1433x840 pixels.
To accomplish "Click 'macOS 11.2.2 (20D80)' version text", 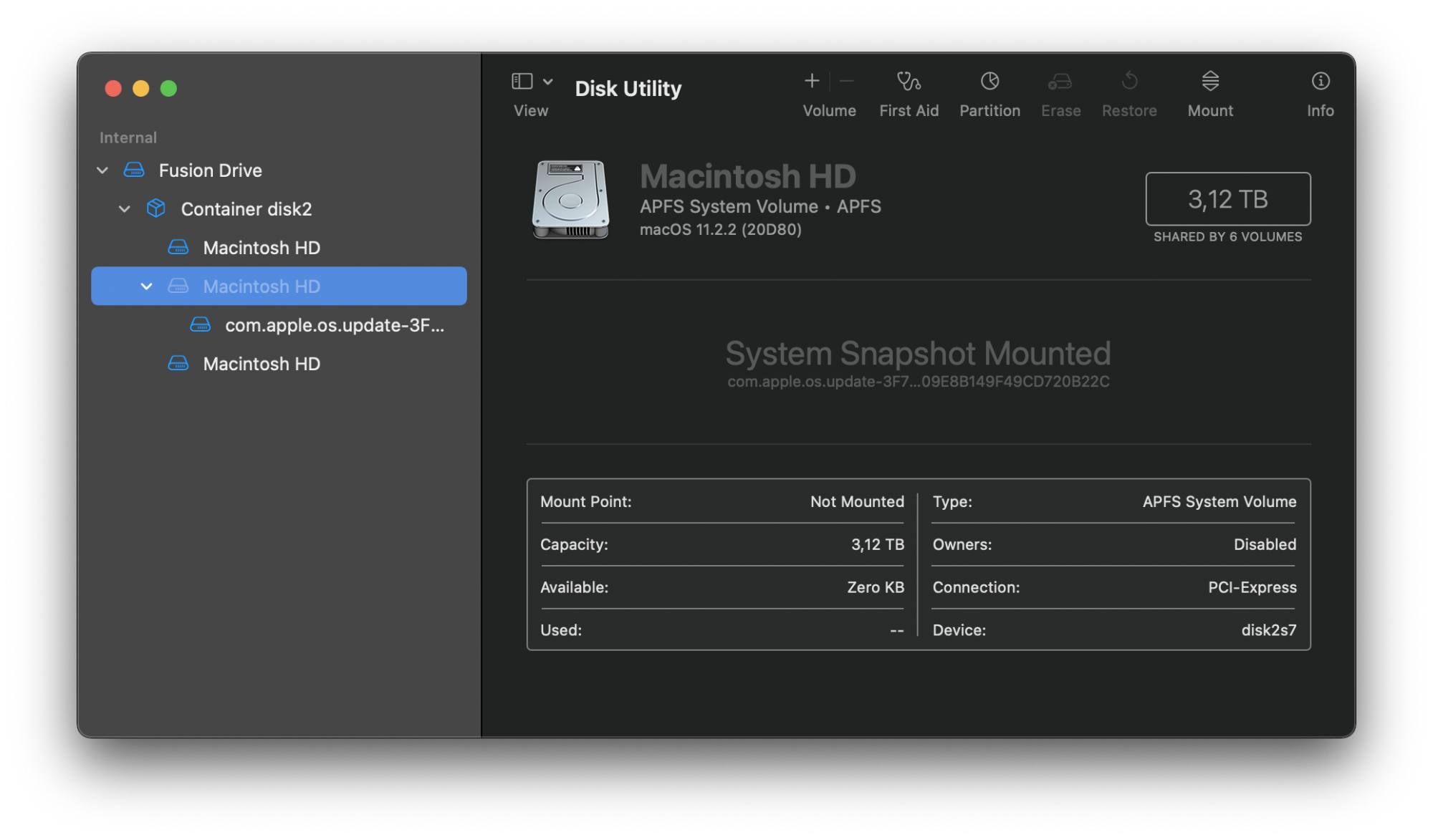I will [720, 230].
